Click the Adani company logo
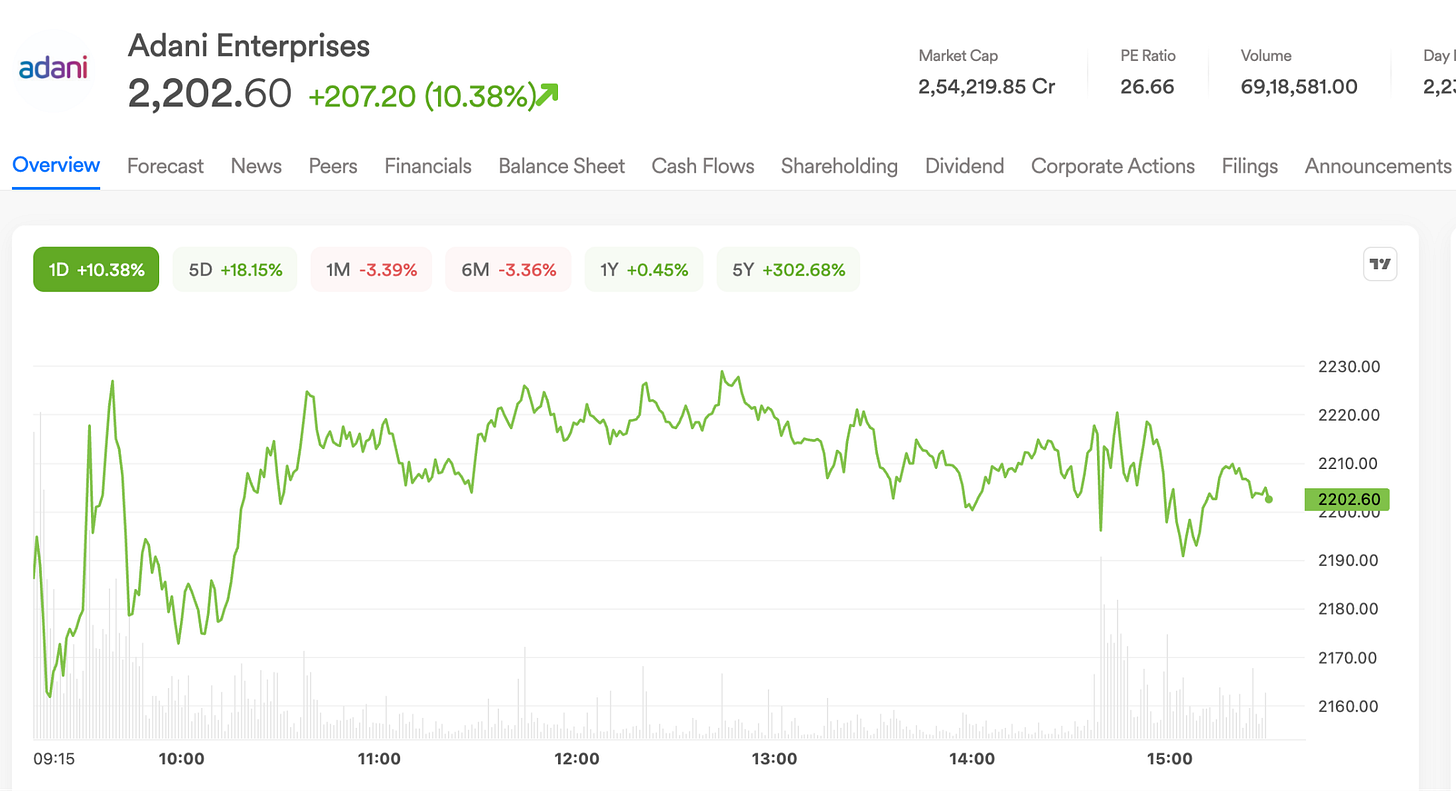The height and width of the screenshot is (791, 1456). (53, 69)
